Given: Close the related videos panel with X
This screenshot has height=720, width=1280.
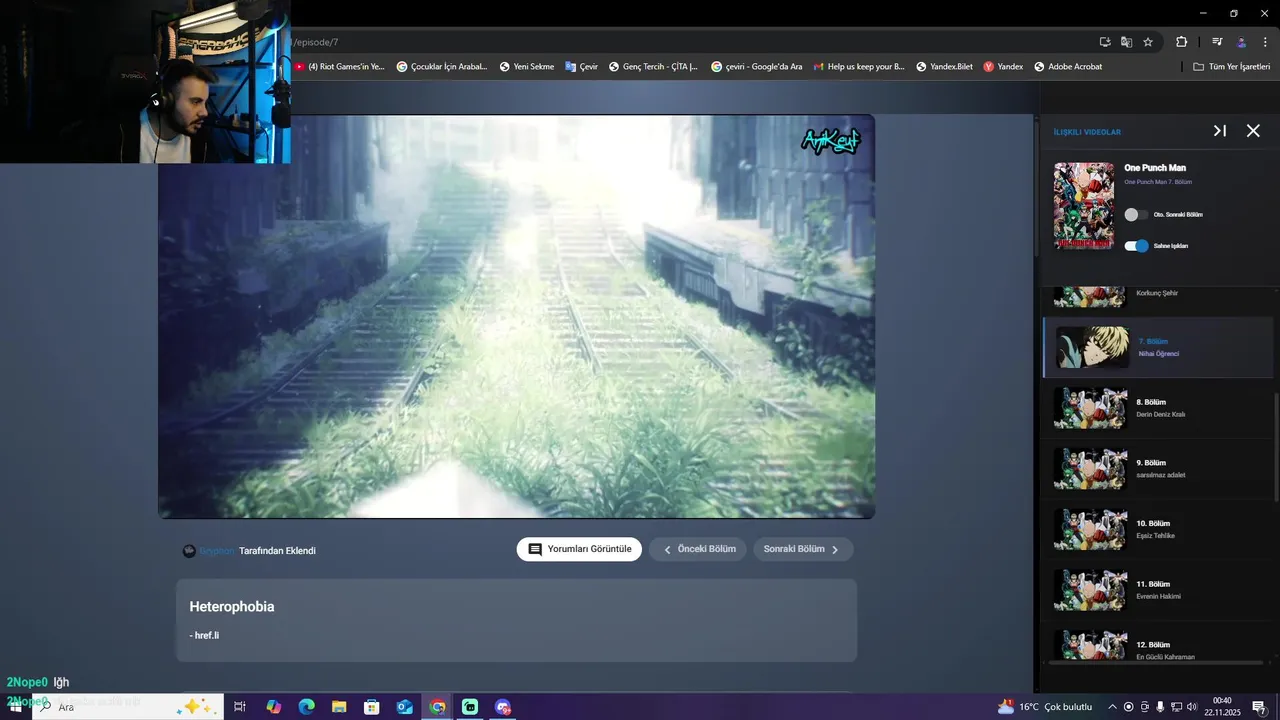Looking at the screenshot, I should tap(1253, 131).
